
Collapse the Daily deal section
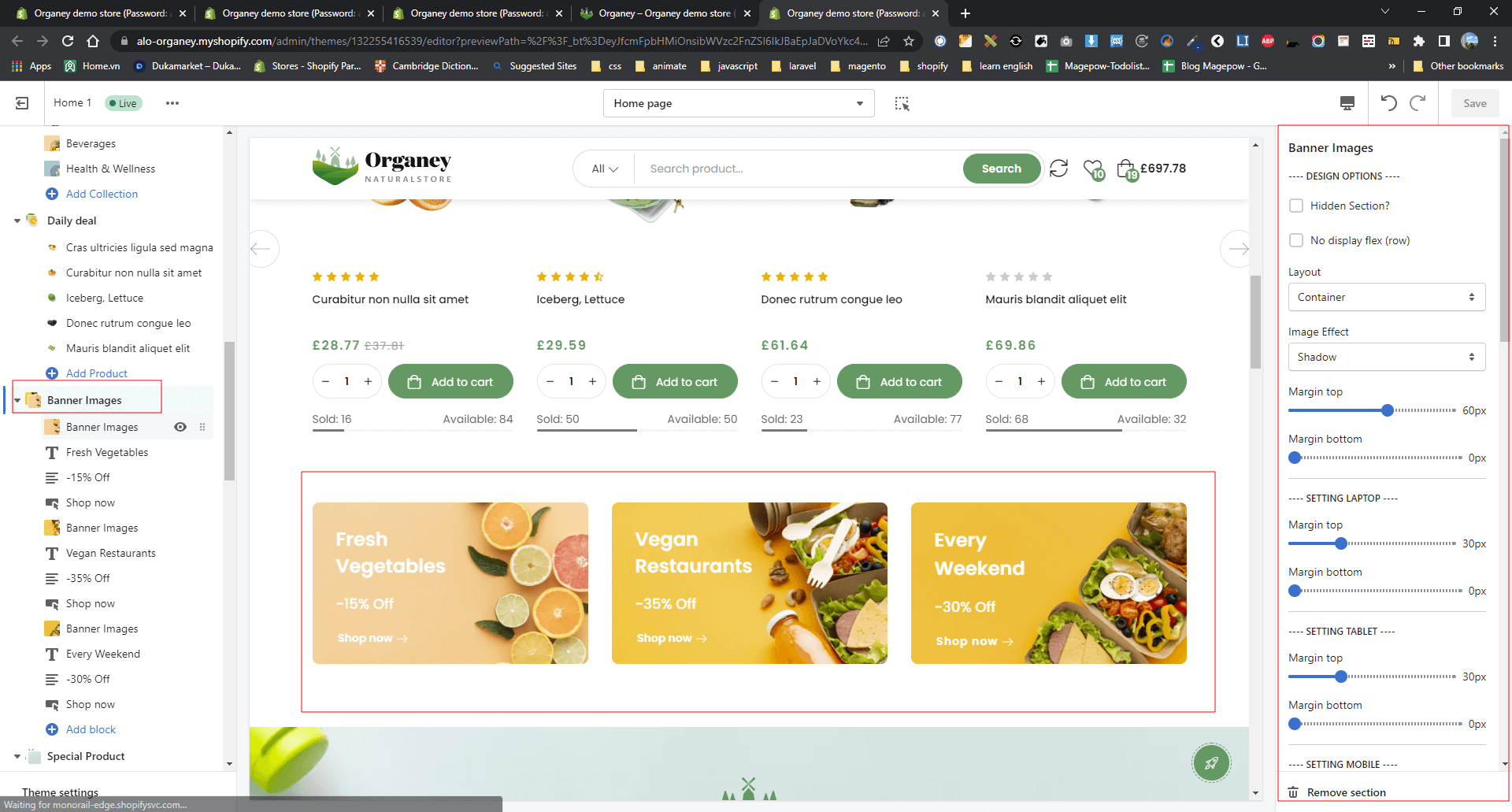17,221
